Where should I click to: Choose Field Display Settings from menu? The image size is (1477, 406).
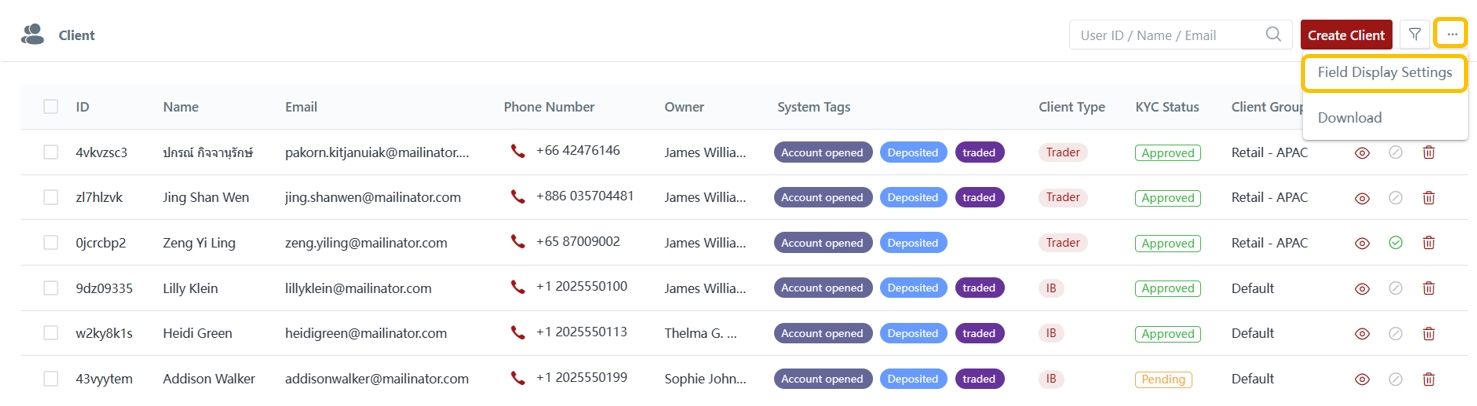[1384, 73]
